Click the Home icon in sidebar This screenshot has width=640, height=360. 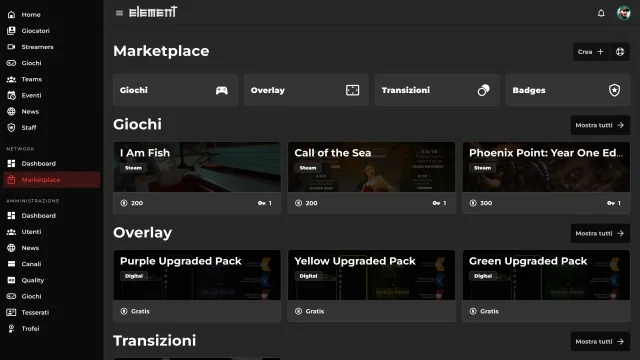(x=11, y=15)
